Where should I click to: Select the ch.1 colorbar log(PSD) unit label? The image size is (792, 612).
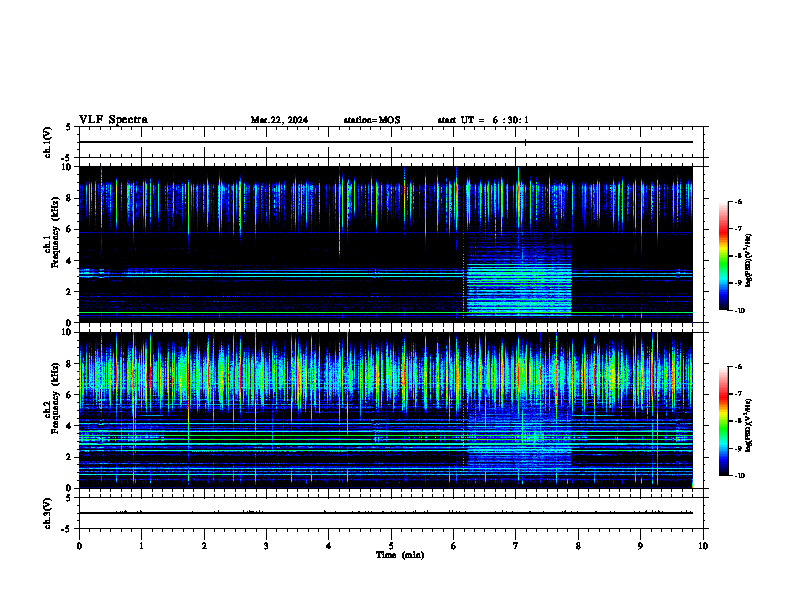pyautogui.click(x=749, y=260)
